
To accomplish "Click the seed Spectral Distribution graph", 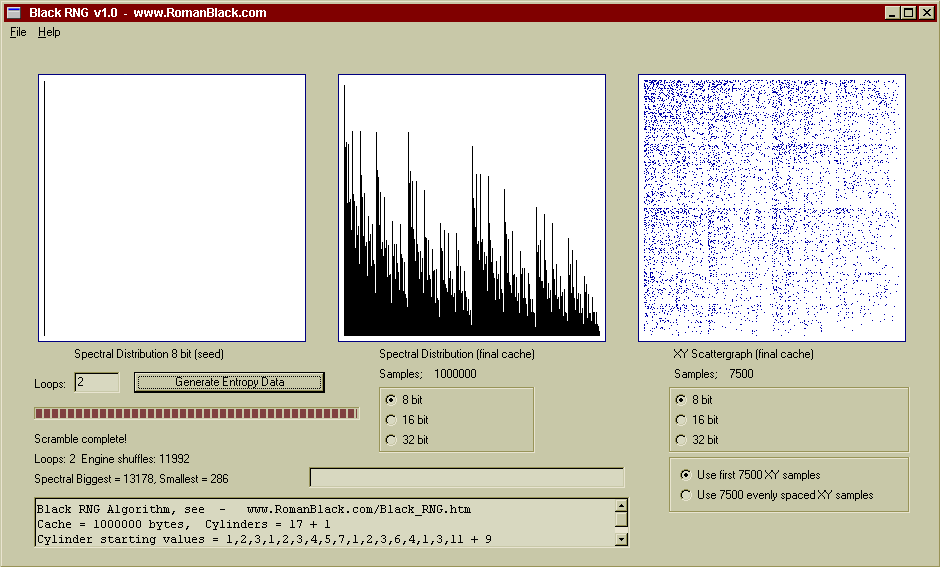I will point(172,208).
